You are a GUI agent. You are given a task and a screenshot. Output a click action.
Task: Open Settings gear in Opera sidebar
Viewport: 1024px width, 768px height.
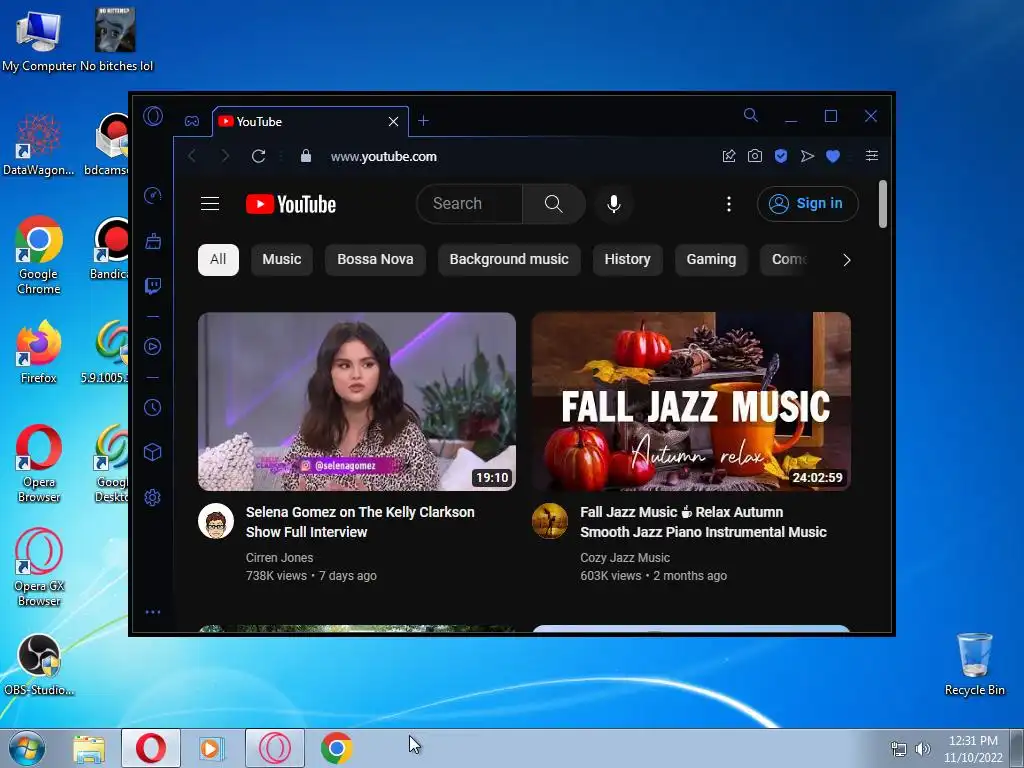pos(152,498)
